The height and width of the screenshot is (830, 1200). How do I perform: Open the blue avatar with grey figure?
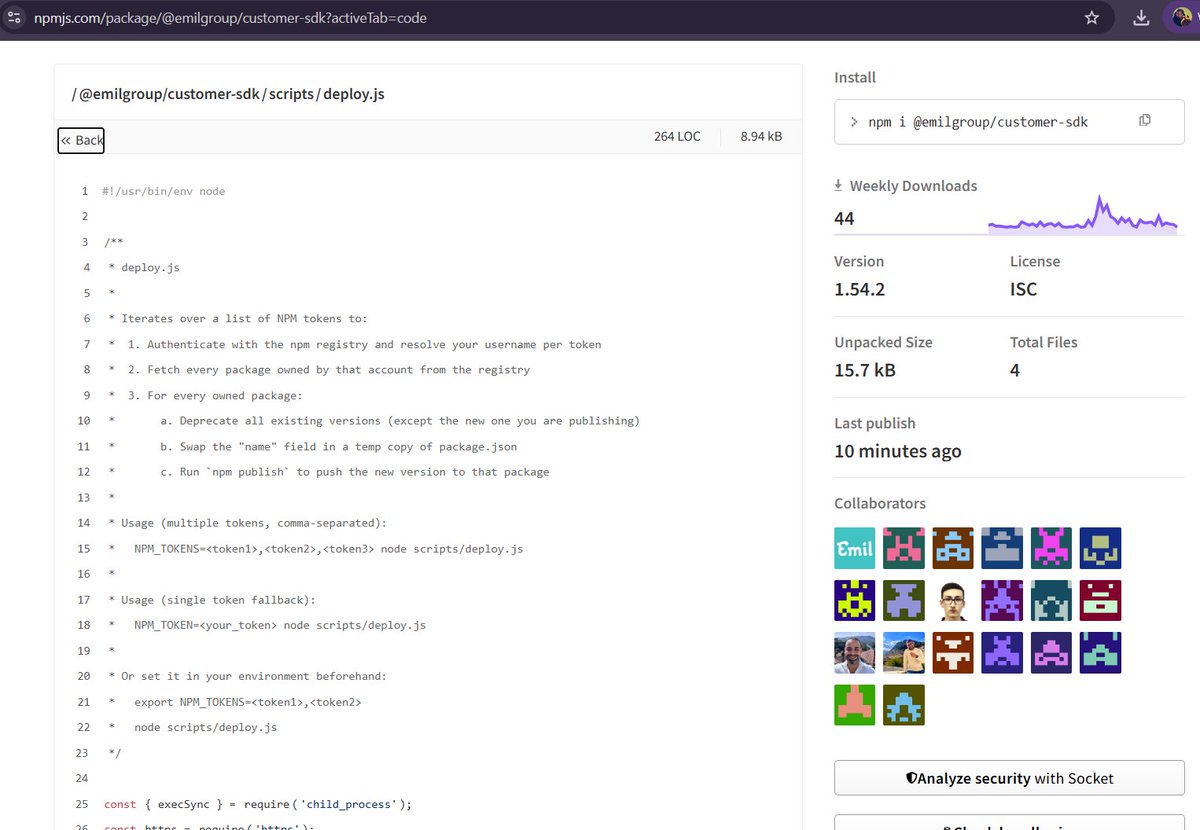(x=1002, y=548)
